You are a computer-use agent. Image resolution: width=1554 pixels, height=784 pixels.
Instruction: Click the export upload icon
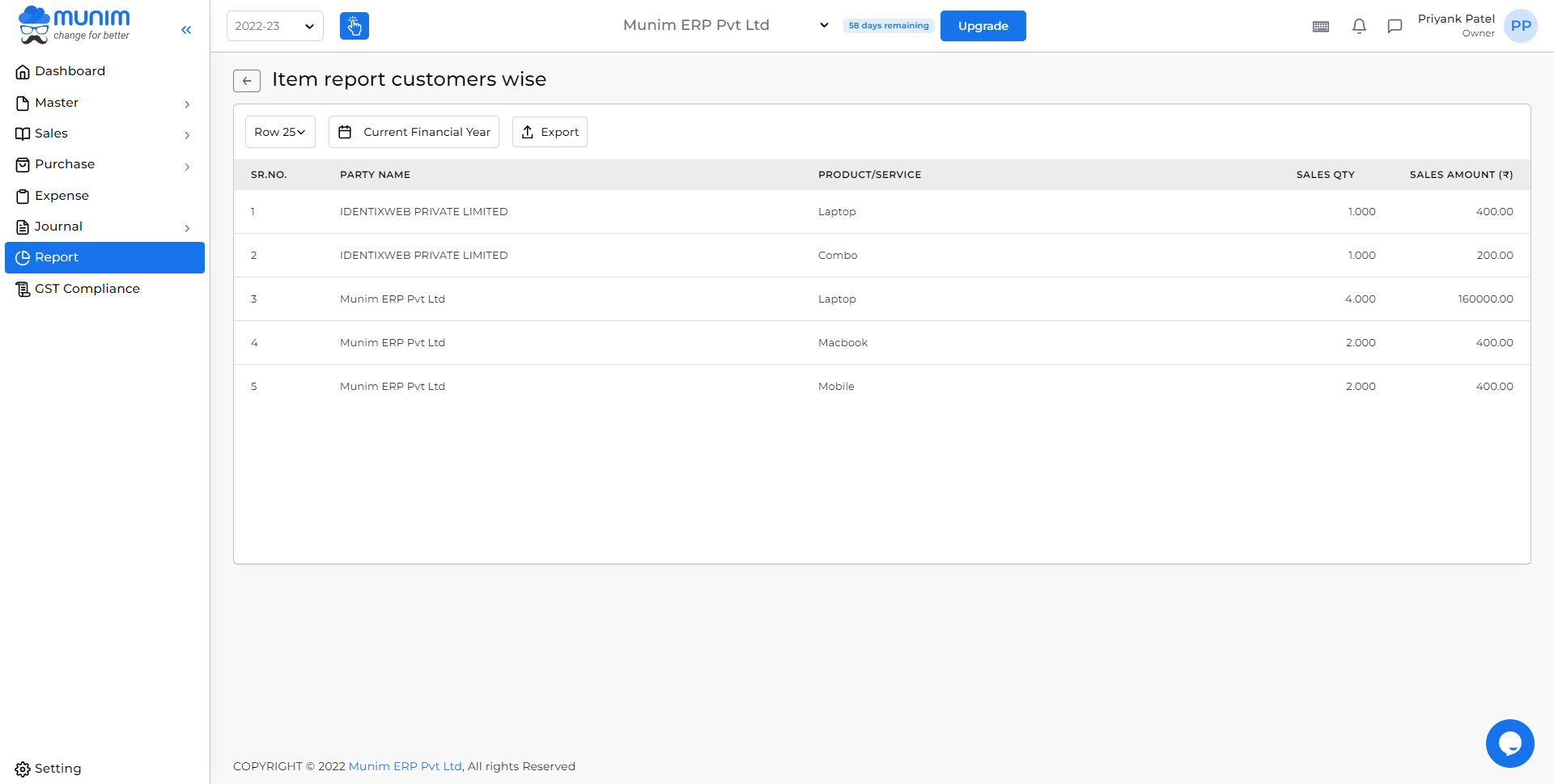point(528,132)
